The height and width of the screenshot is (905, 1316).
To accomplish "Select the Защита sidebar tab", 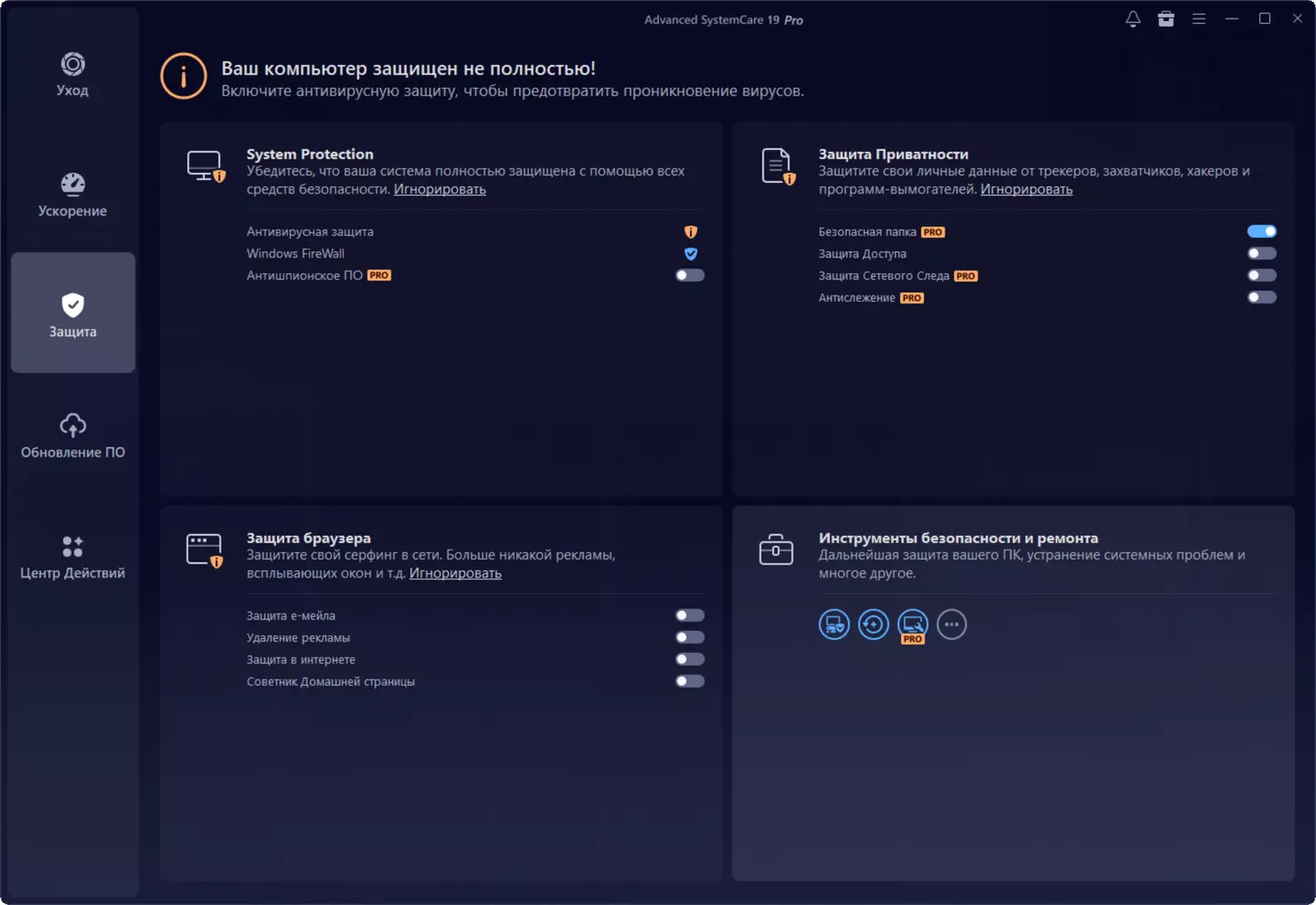I will 73,312.
